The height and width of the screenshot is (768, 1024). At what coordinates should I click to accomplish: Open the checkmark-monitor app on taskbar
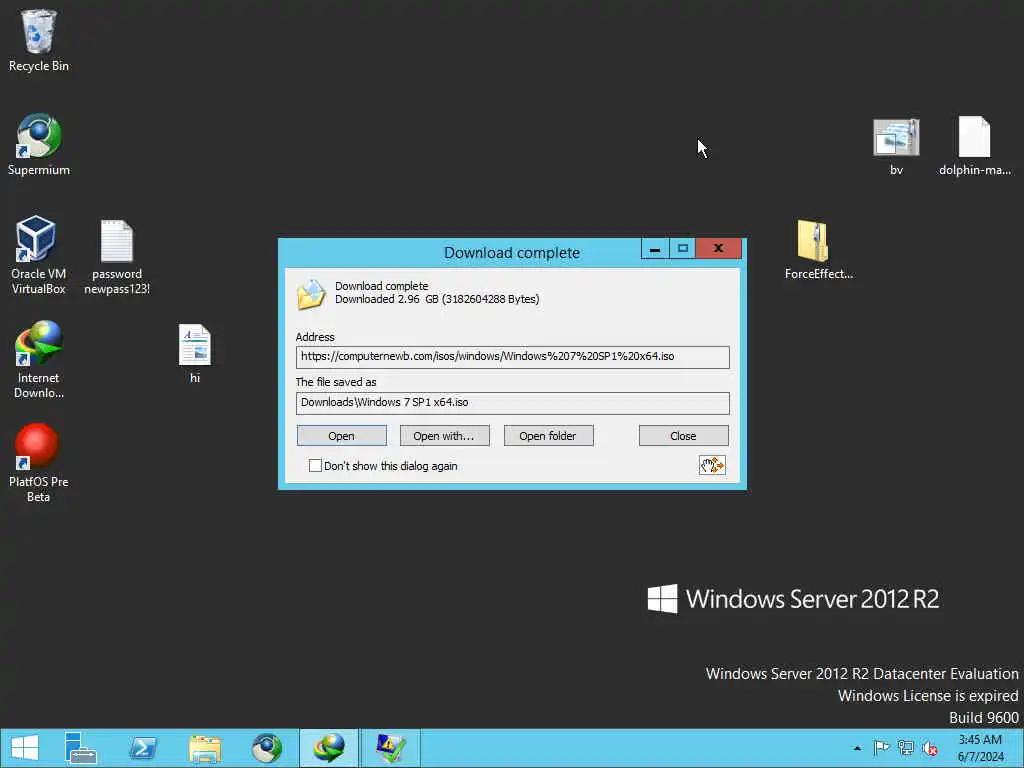coord(391,748)
